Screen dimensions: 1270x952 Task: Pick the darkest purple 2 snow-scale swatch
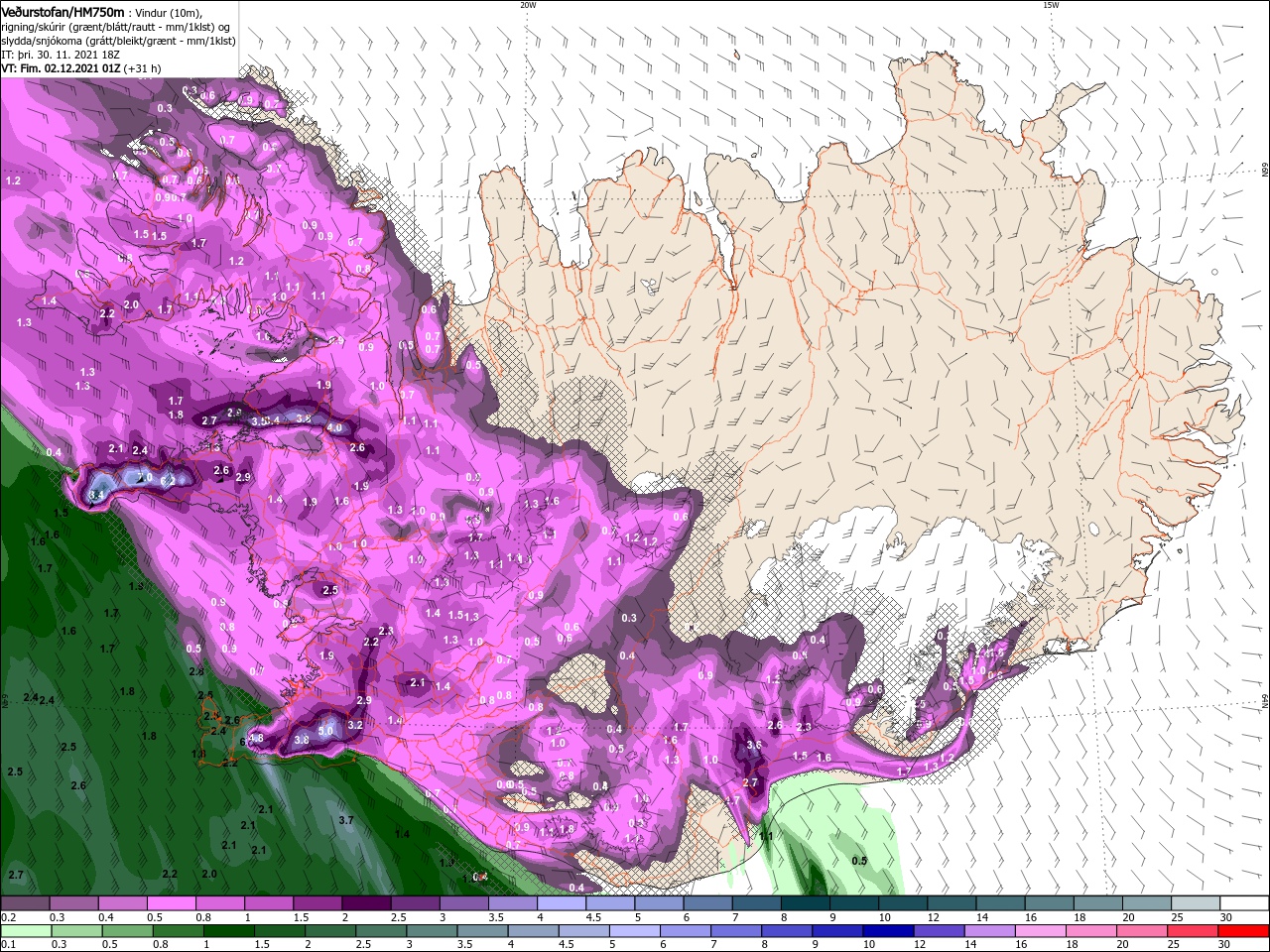pos(365,903)
